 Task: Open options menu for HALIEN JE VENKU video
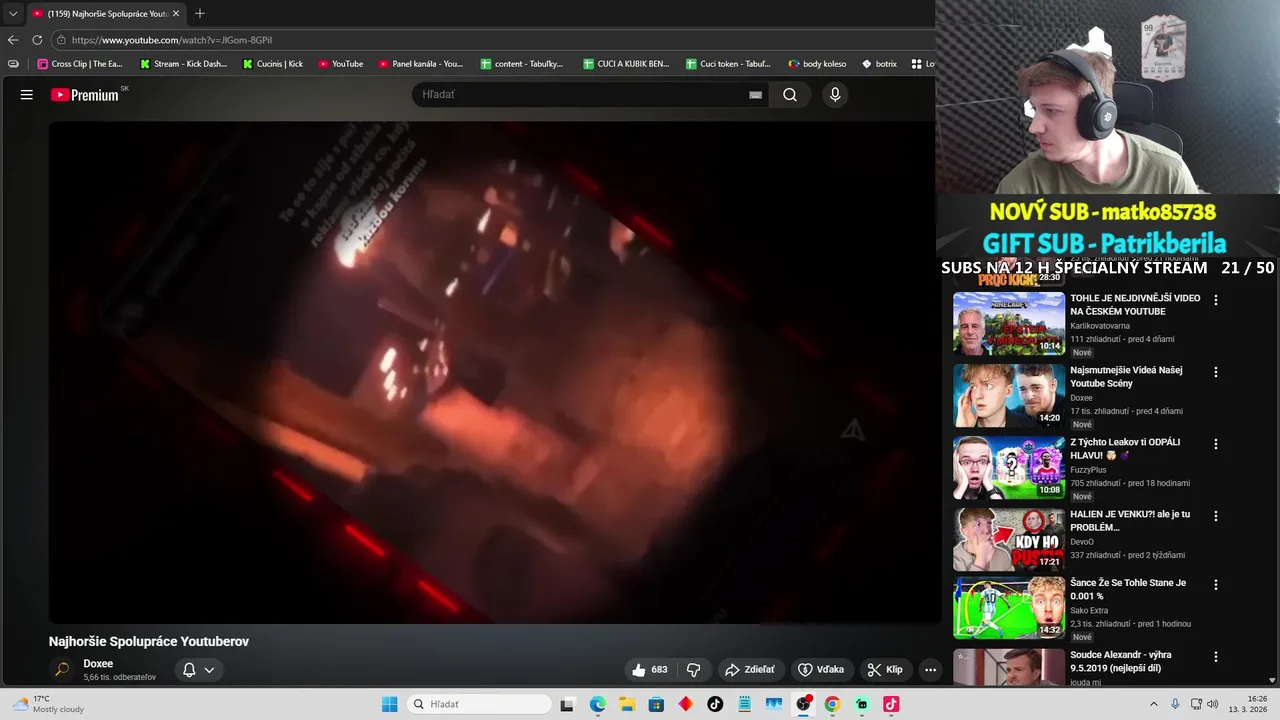[1216, 516]
